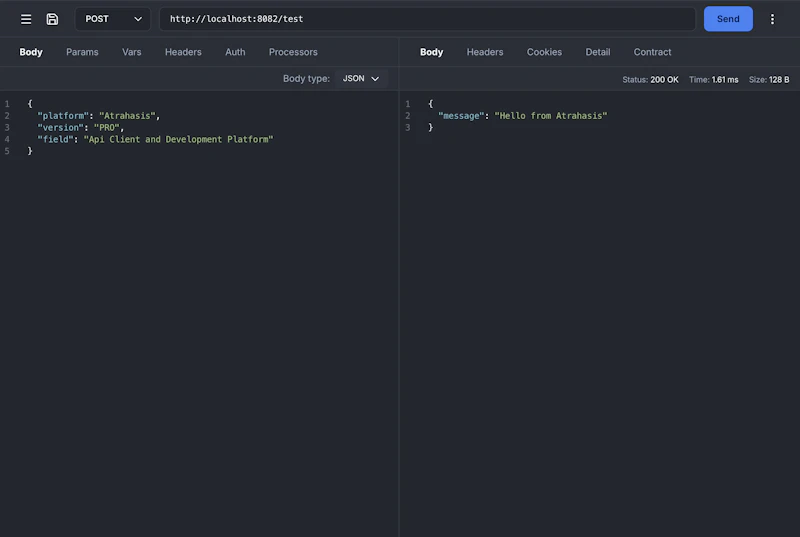The image size is (800, 537).
Task: Click the save request disk icon
Action: (x=52, y=19)
